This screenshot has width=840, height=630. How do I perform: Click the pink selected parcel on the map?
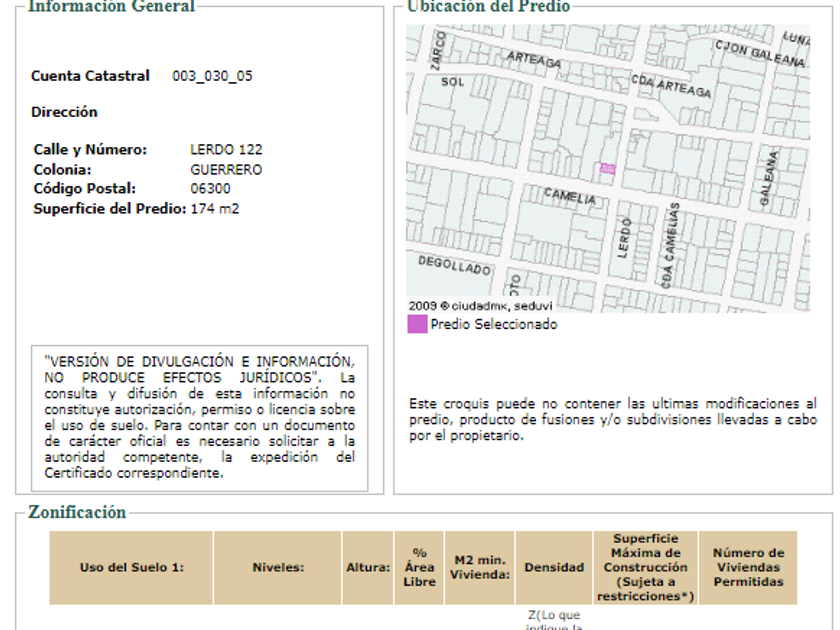pos(607,170)
